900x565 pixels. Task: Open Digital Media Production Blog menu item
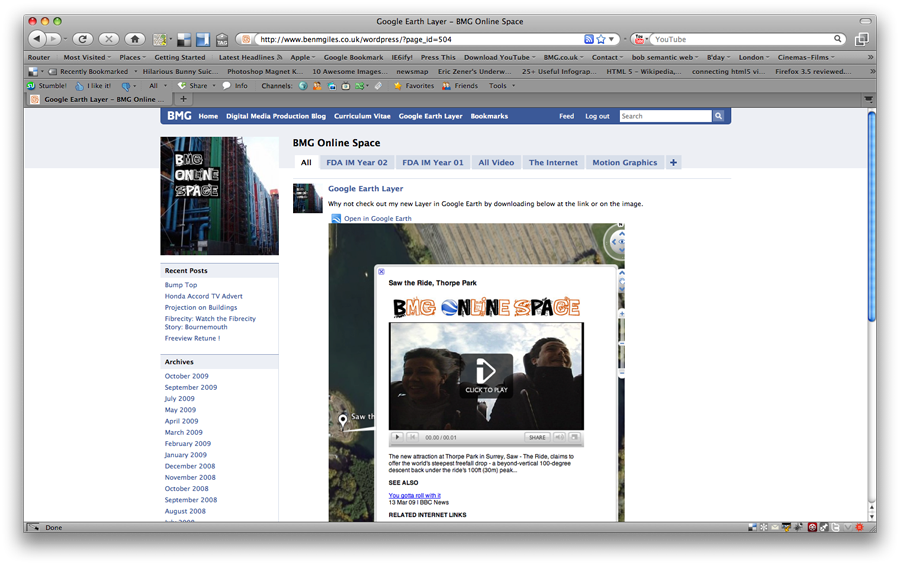tap(276, 116)
